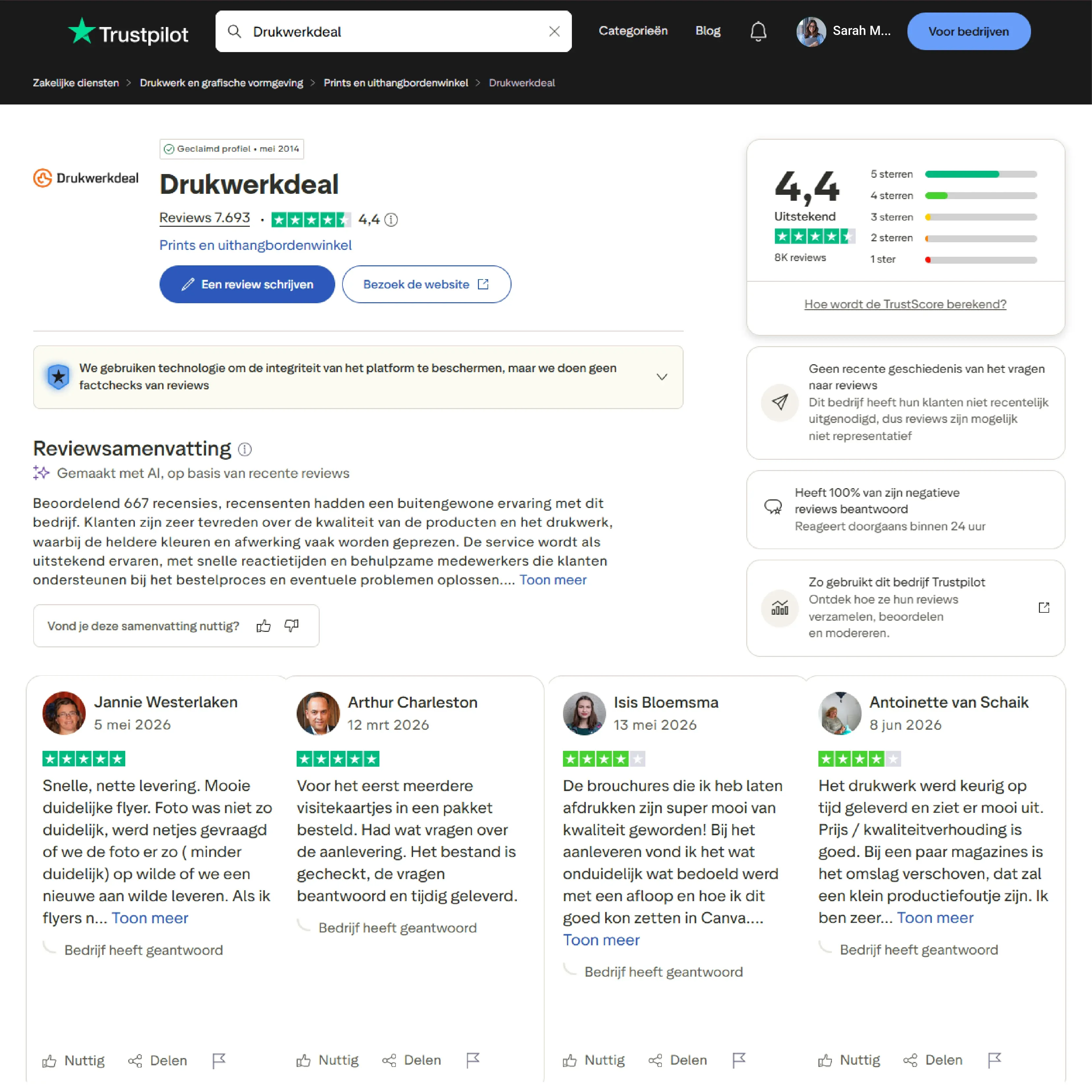Viewport: 1092px width, 1092px height.
Task: Click '8K reviews' text in score card
Action: pos(800,258)
